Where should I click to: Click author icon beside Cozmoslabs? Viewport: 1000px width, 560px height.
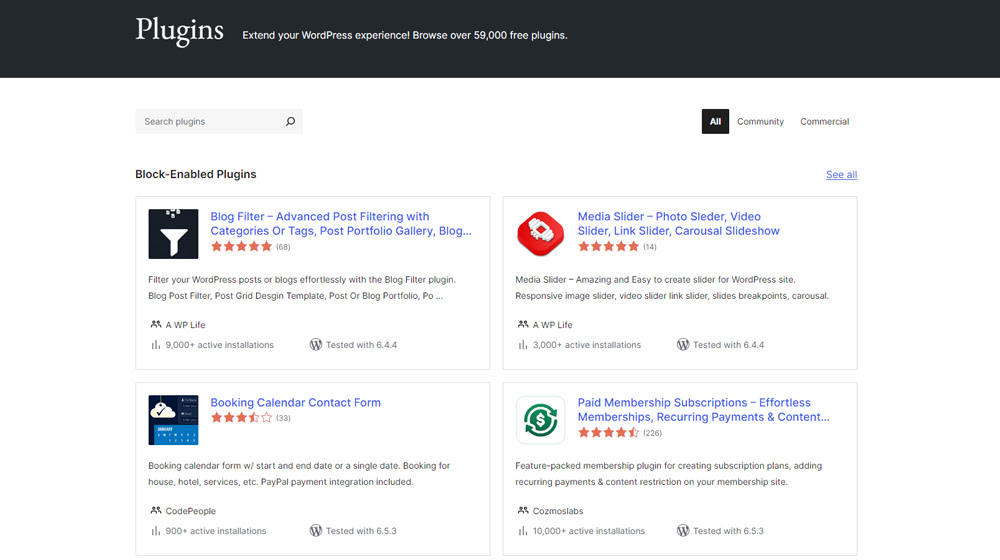[523, 511]
